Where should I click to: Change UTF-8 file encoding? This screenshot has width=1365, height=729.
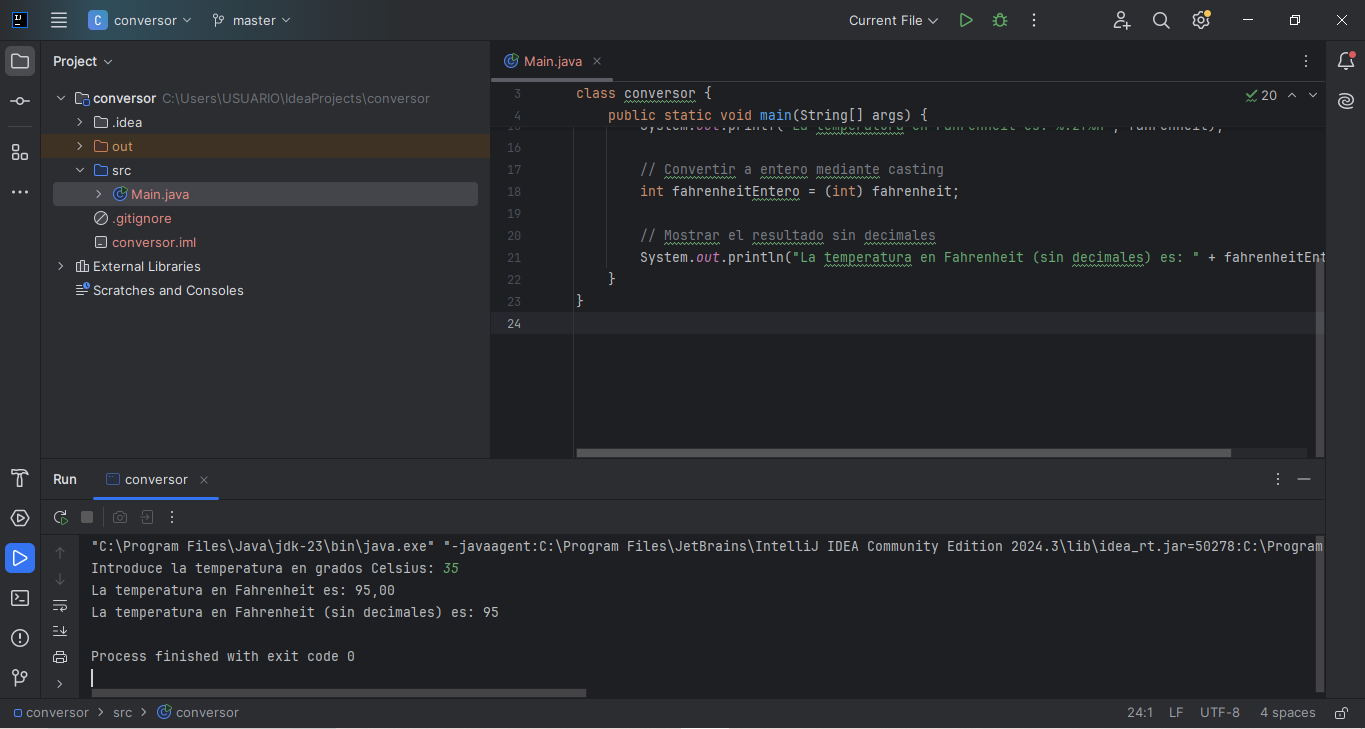pos(1220,713)
